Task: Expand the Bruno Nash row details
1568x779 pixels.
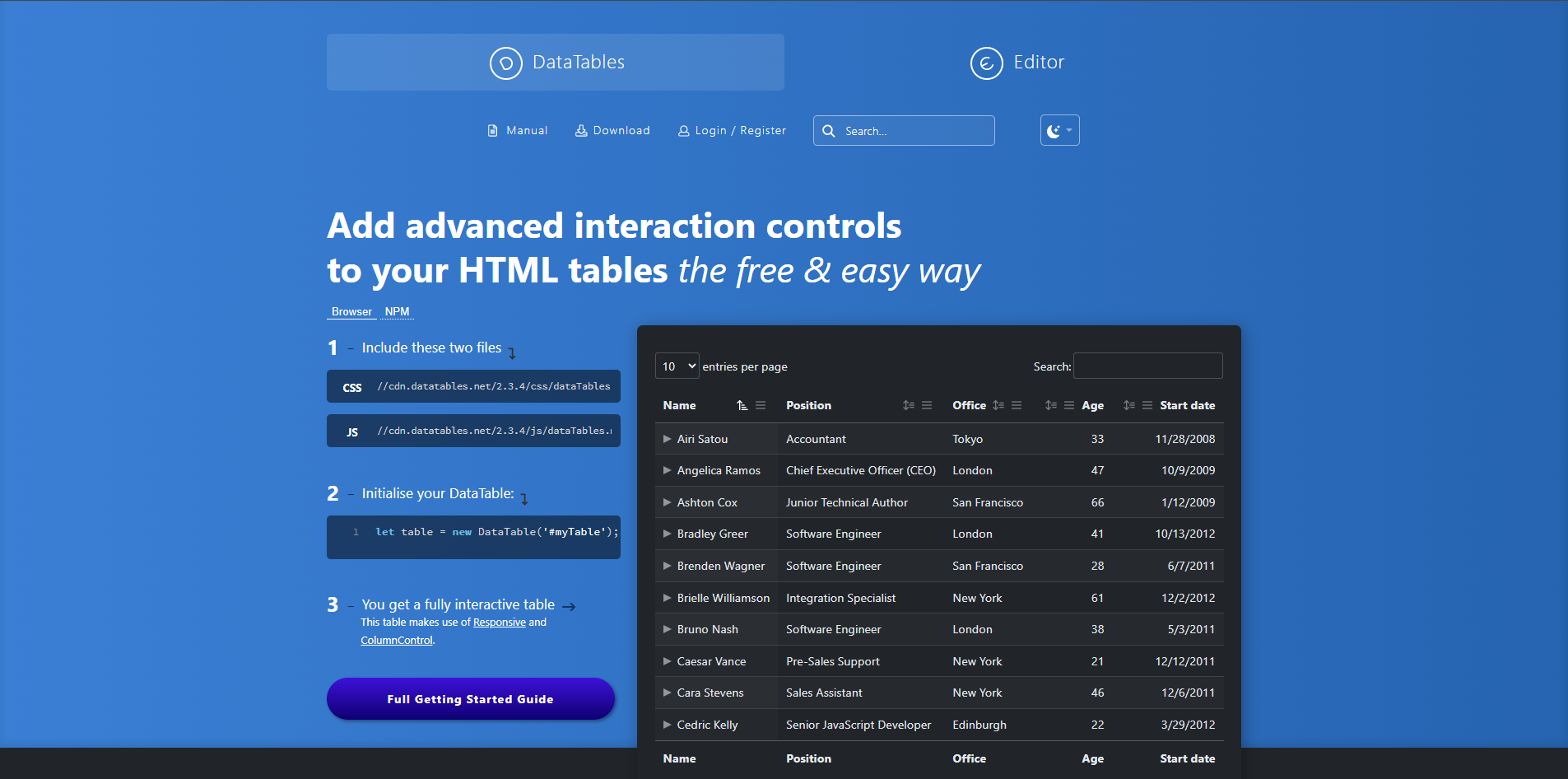Action: (x=668, y=629)
